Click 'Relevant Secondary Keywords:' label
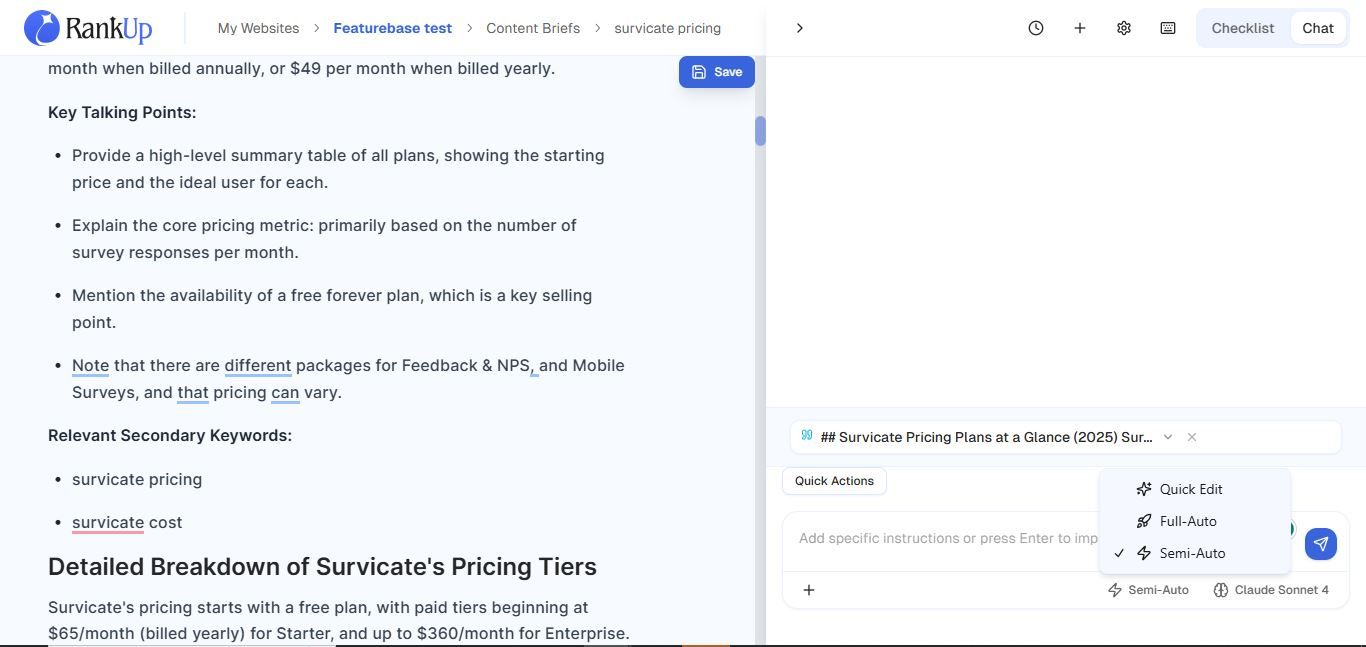 [170, 435]
